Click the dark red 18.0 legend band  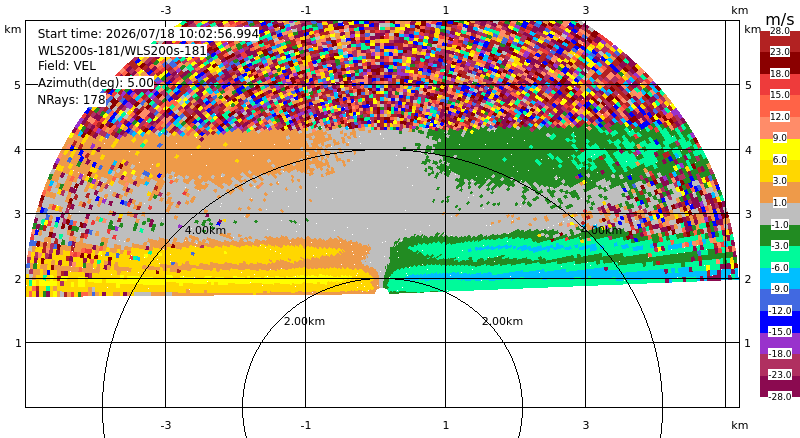coord(780,63)
